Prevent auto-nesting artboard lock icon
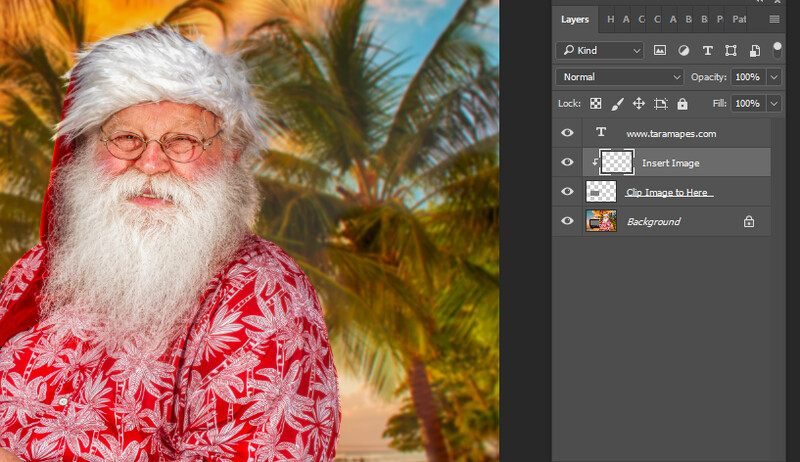The image size is (800, 462). click(661, 104)
